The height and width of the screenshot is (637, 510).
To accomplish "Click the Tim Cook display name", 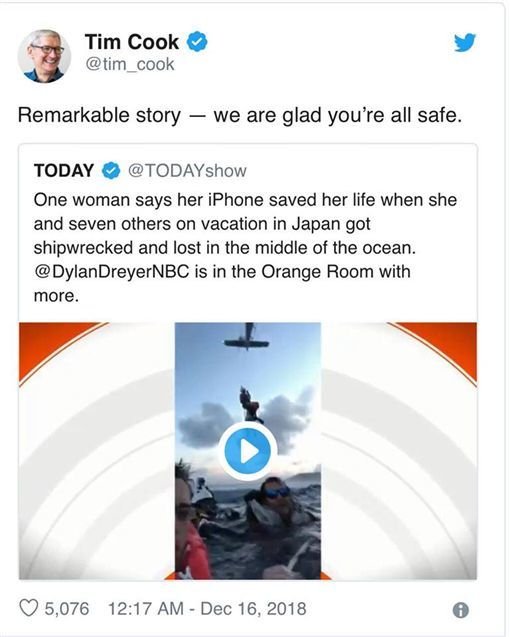I will point(132,42).
